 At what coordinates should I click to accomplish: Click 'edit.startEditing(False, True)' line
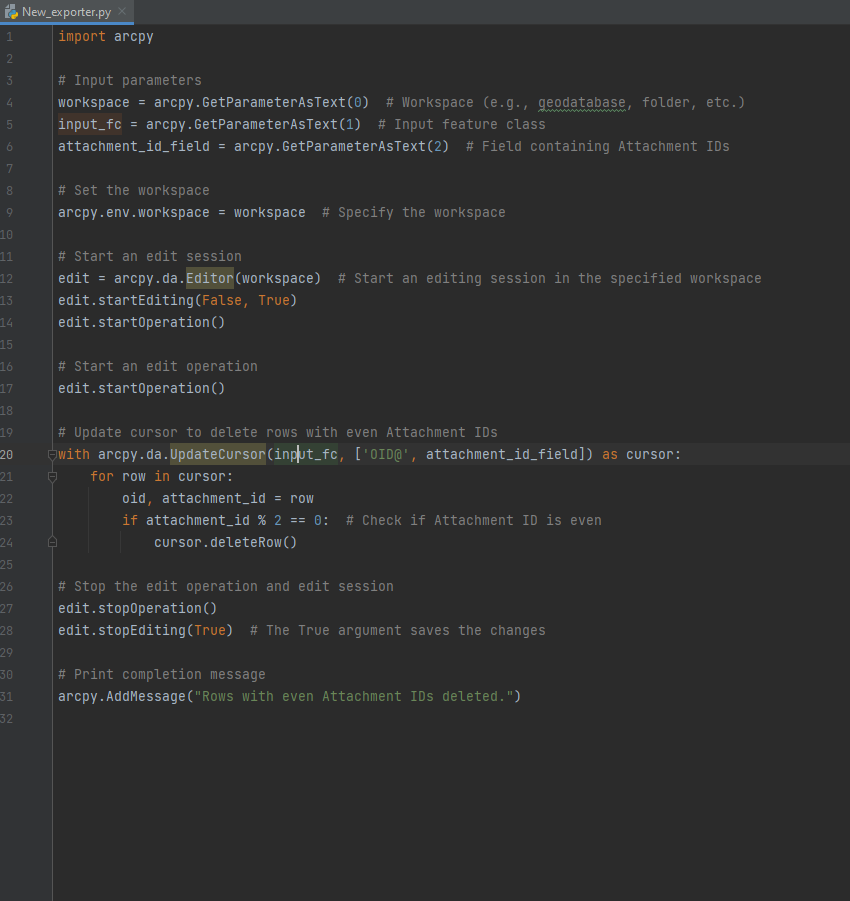point(178,301)
